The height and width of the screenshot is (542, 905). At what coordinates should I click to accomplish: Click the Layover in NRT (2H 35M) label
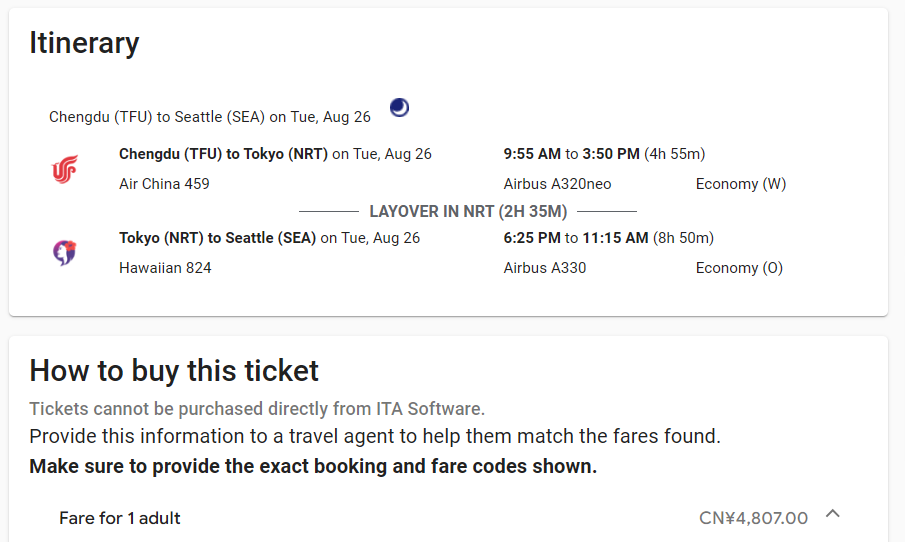[468, 212]
